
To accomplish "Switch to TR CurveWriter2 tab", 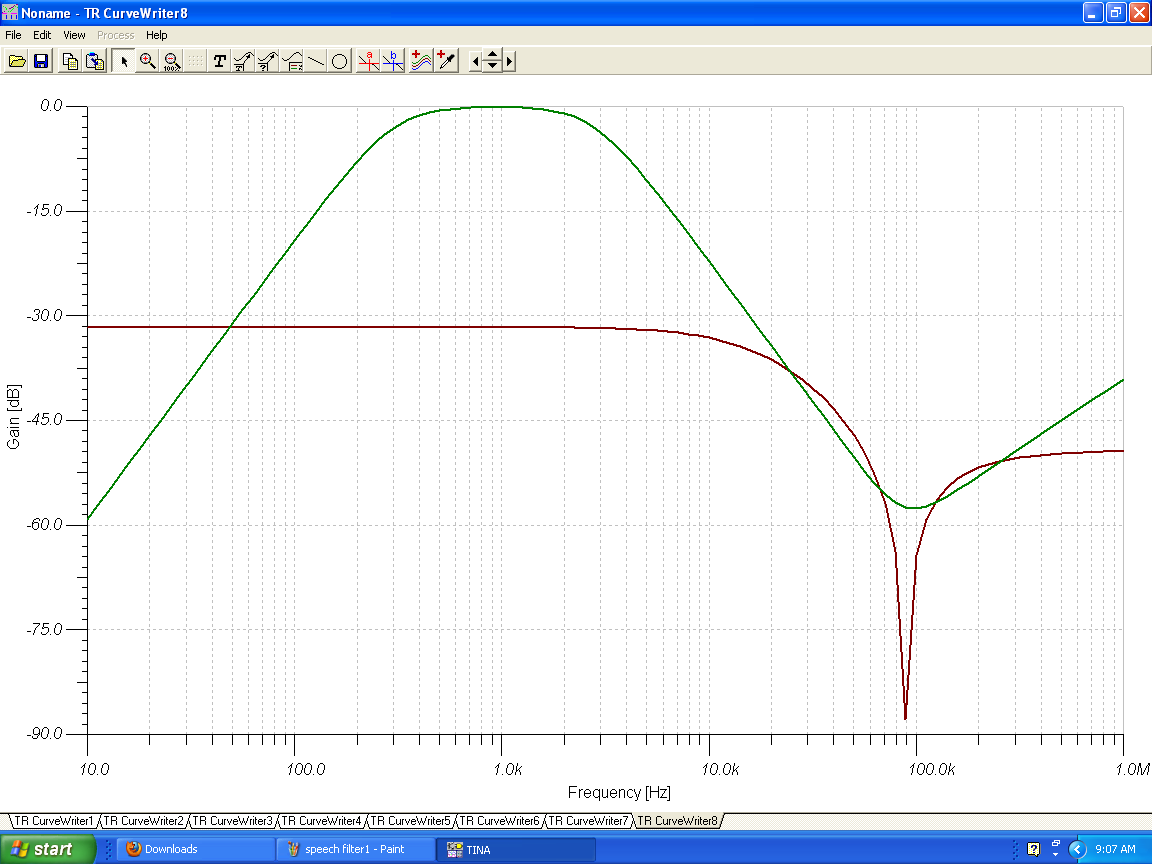I will (x=143, y=821).
